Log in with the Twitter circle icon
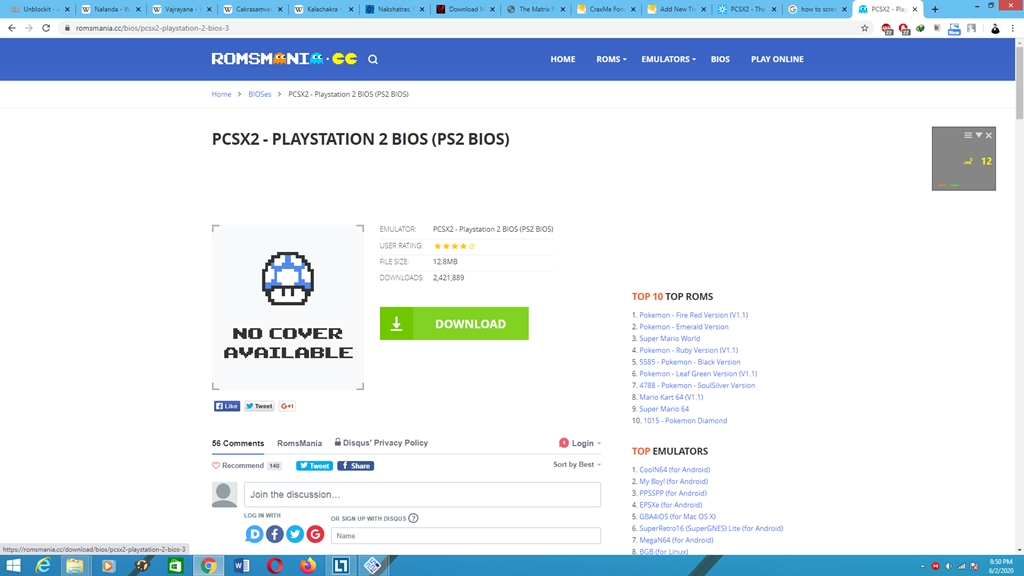This screenshot has height=576, width=1024. coord(295,534)
